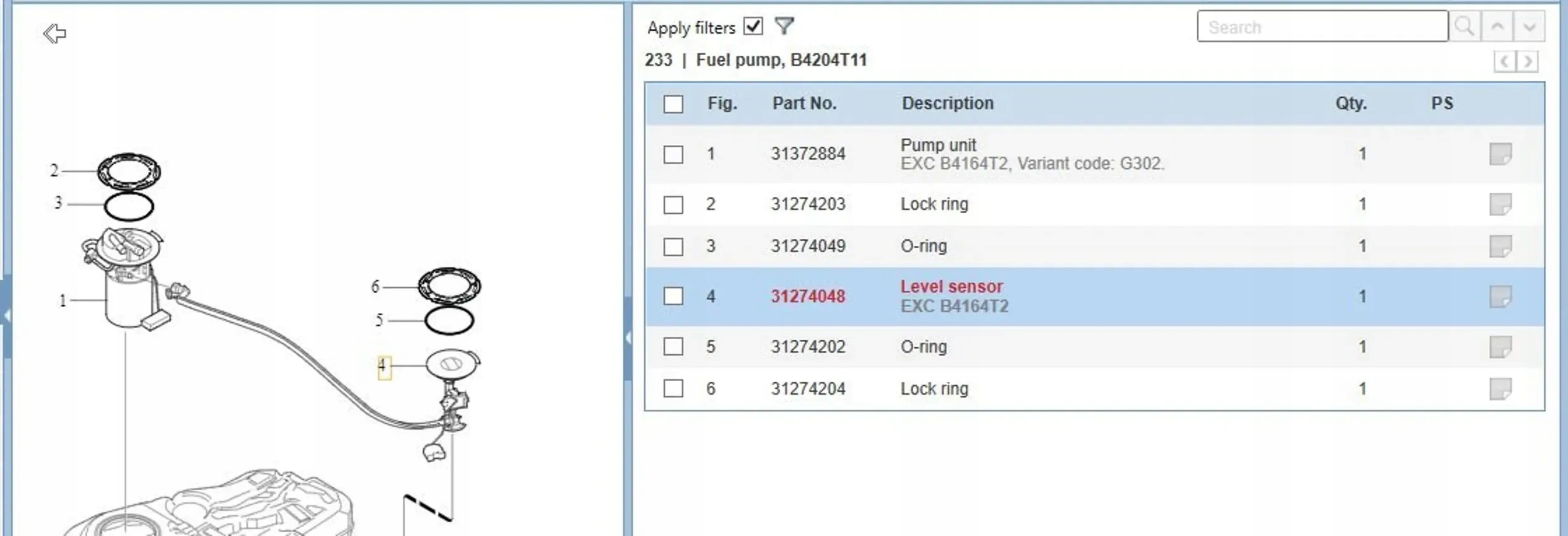Toggle the Apply filters checkbox
Image resolution: width=1568 pixels, height=536 pixels.
click(753, 26)
